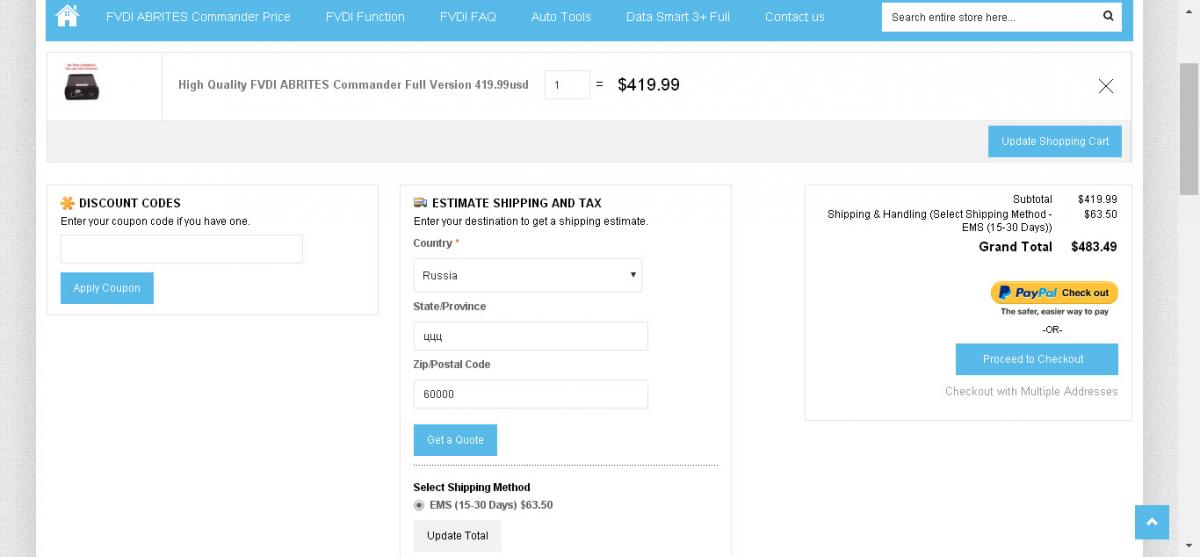Open Checkout with Multiple Addresses link
1200x557 pixels.
pos(1031,391)
